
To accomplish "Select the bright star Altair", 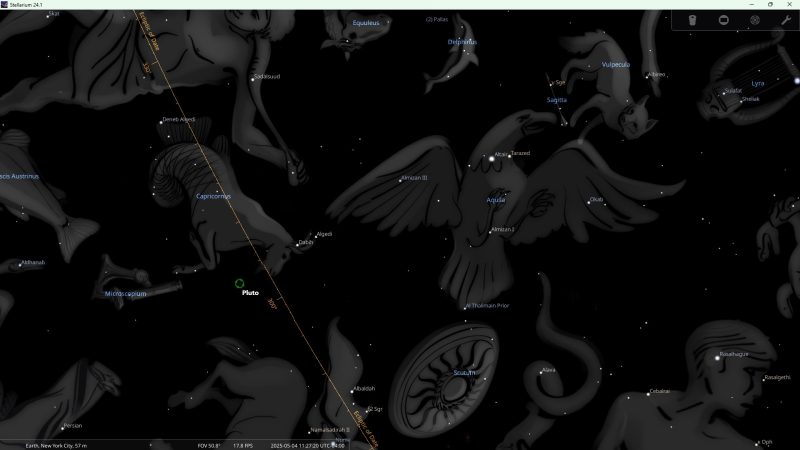I will point(492,159).
